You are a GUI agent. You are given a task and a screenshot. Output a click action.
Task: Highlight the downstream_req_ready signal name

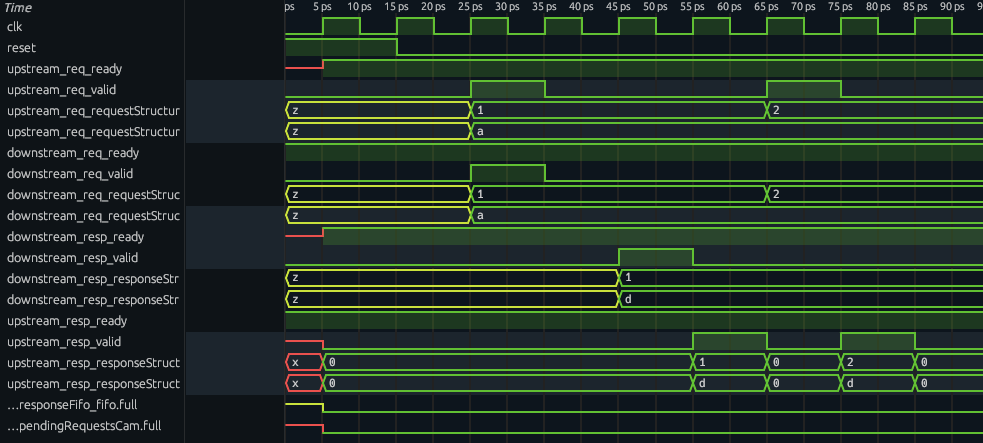point(72,153)
